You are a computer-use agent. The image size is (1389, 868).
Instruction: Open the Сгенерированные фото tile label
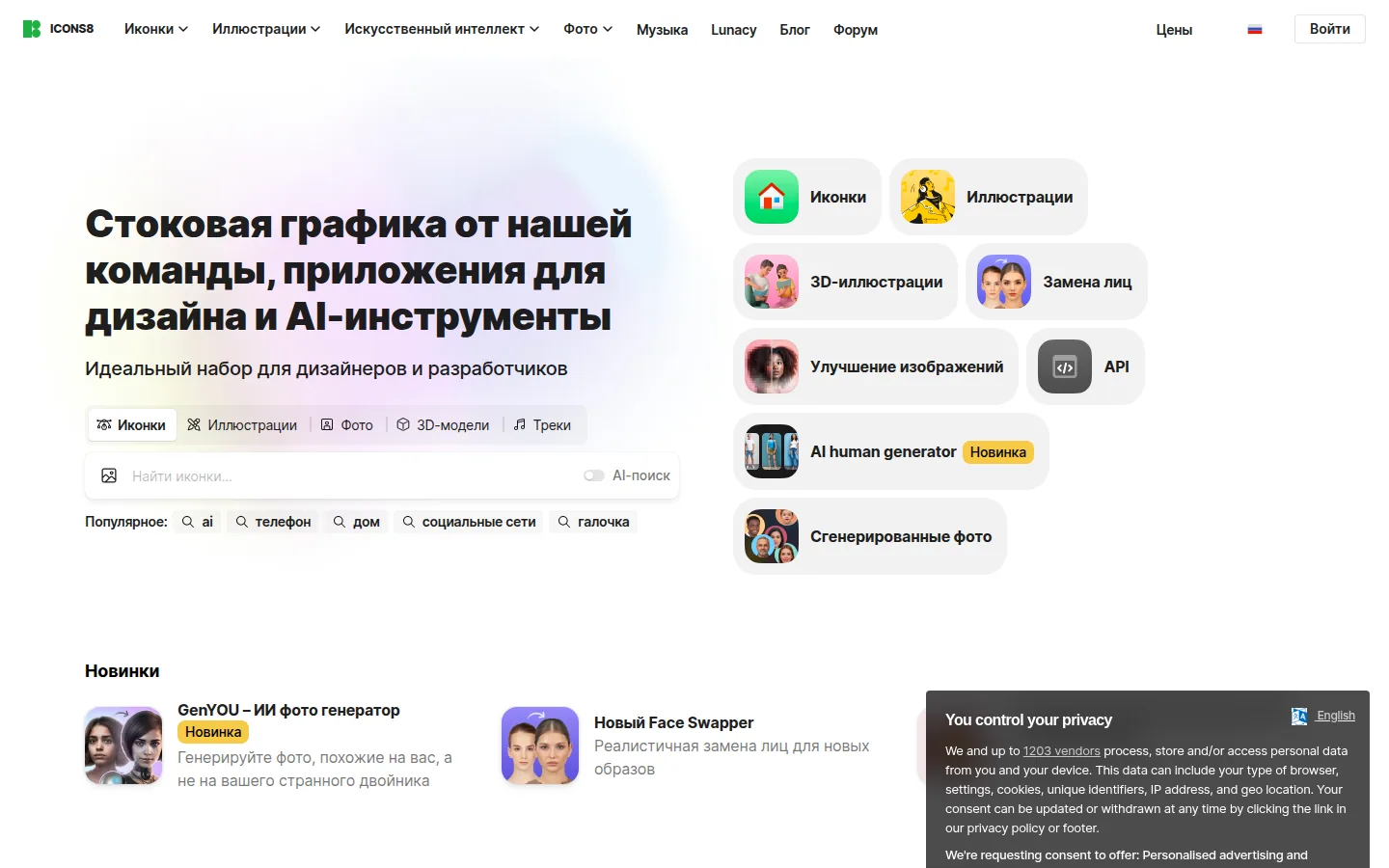pos(901,536)
